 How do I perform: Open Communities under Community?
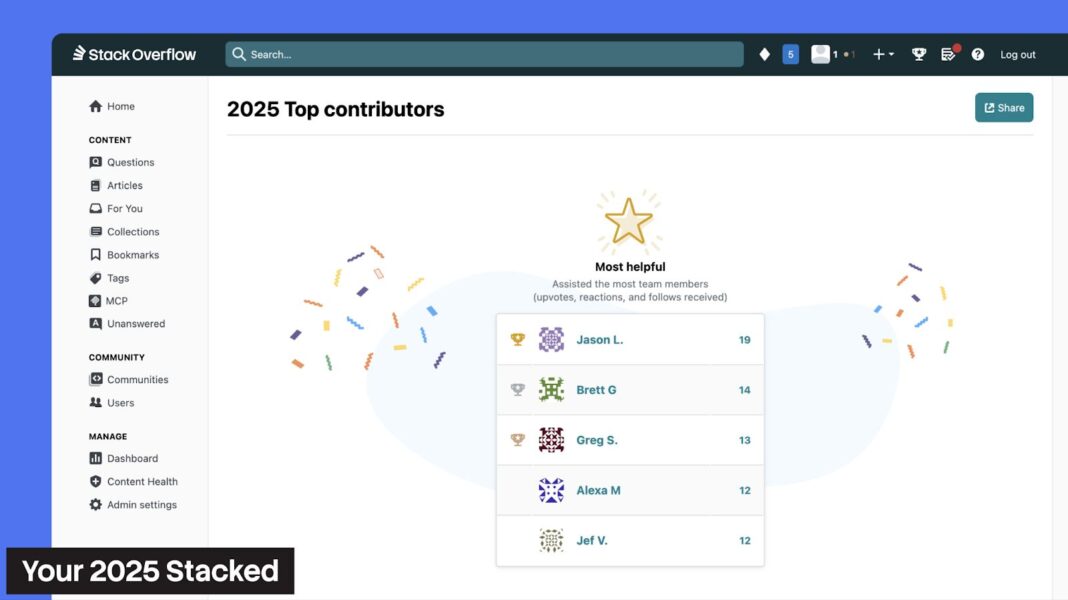(x=136, y=379)
